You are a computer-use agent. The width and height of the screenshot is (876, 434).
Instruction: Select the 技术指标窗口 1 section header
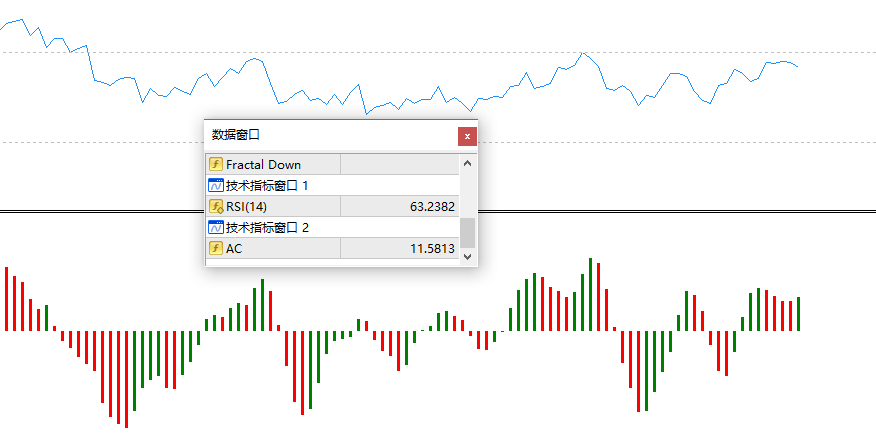(267, 185)
